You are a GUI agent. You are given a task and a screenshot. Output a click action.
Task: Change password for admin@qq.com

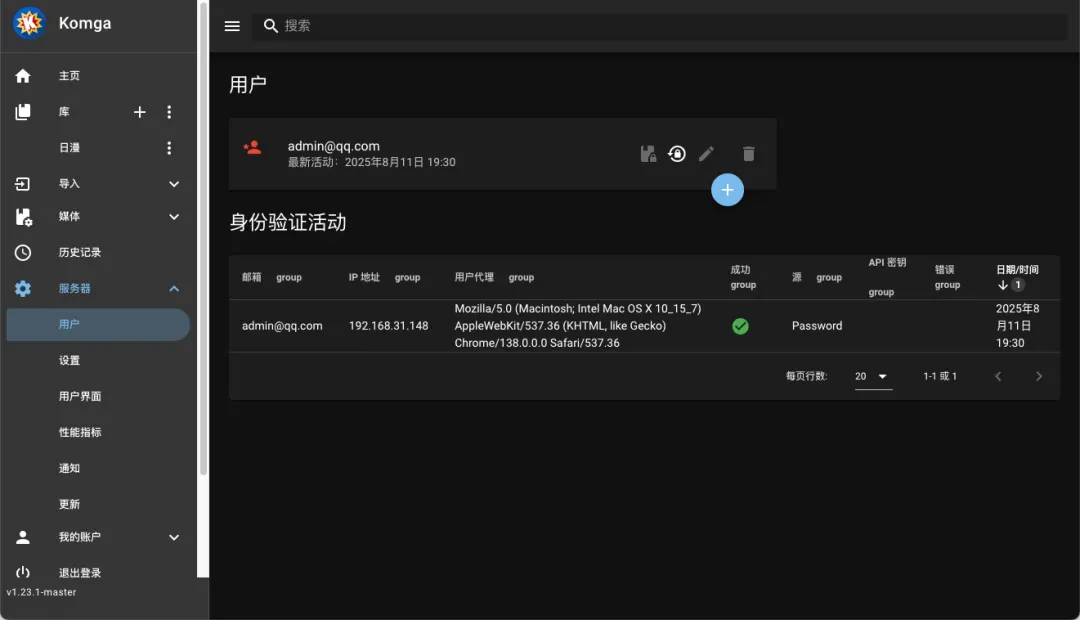tap(677, 154)
